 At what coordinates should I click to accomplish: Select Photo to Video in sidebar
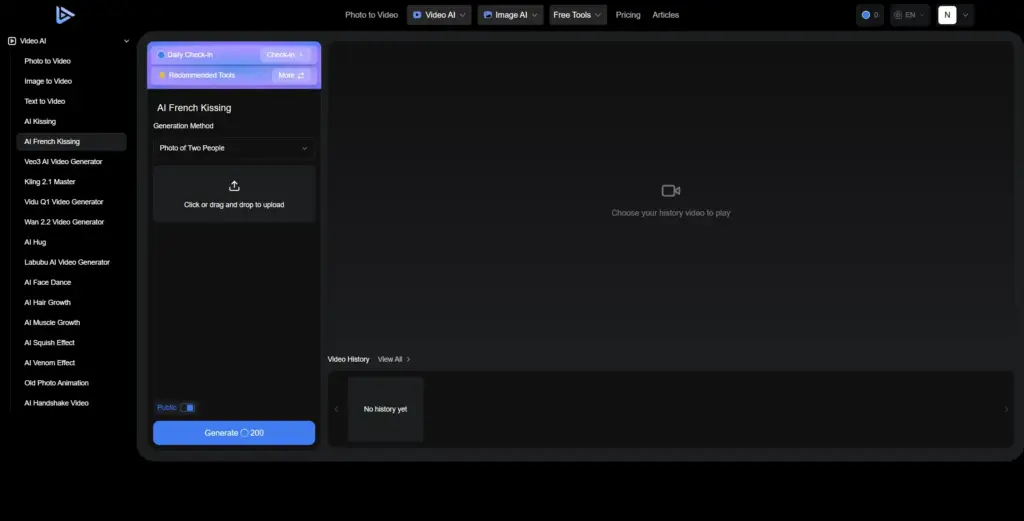tap(47, 61)
